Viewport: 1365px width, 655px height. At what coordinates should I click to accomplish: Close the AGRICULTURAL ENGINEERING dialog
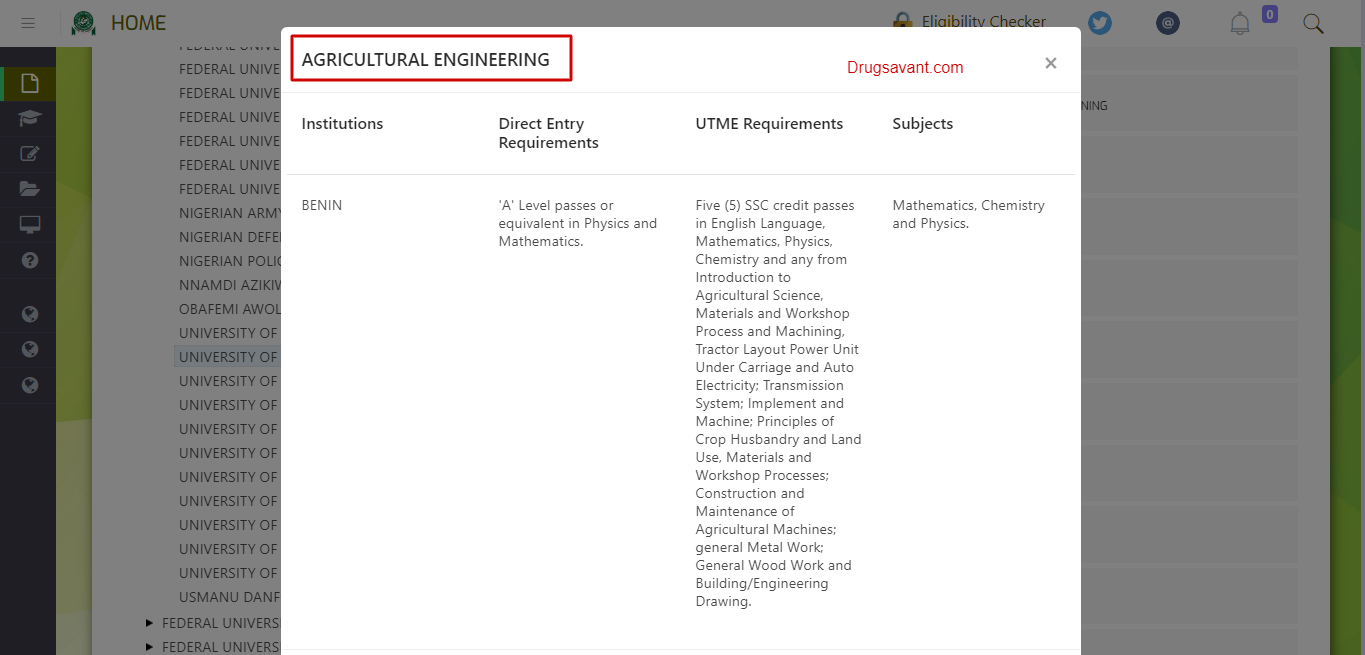pyautogui.click(x=1051, y=63)
